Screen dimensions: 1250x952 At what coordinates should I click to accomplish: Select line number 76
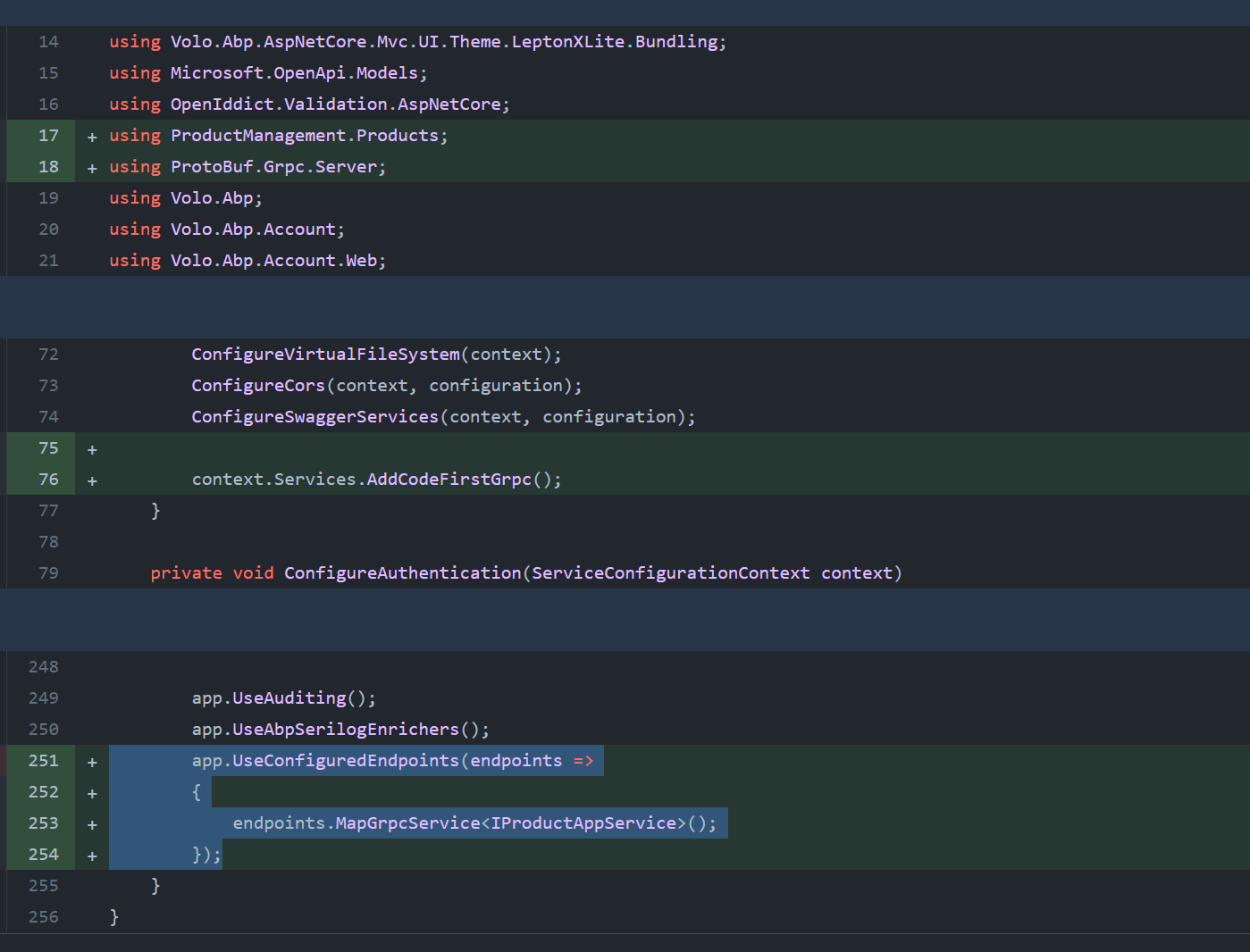(48, 480)
